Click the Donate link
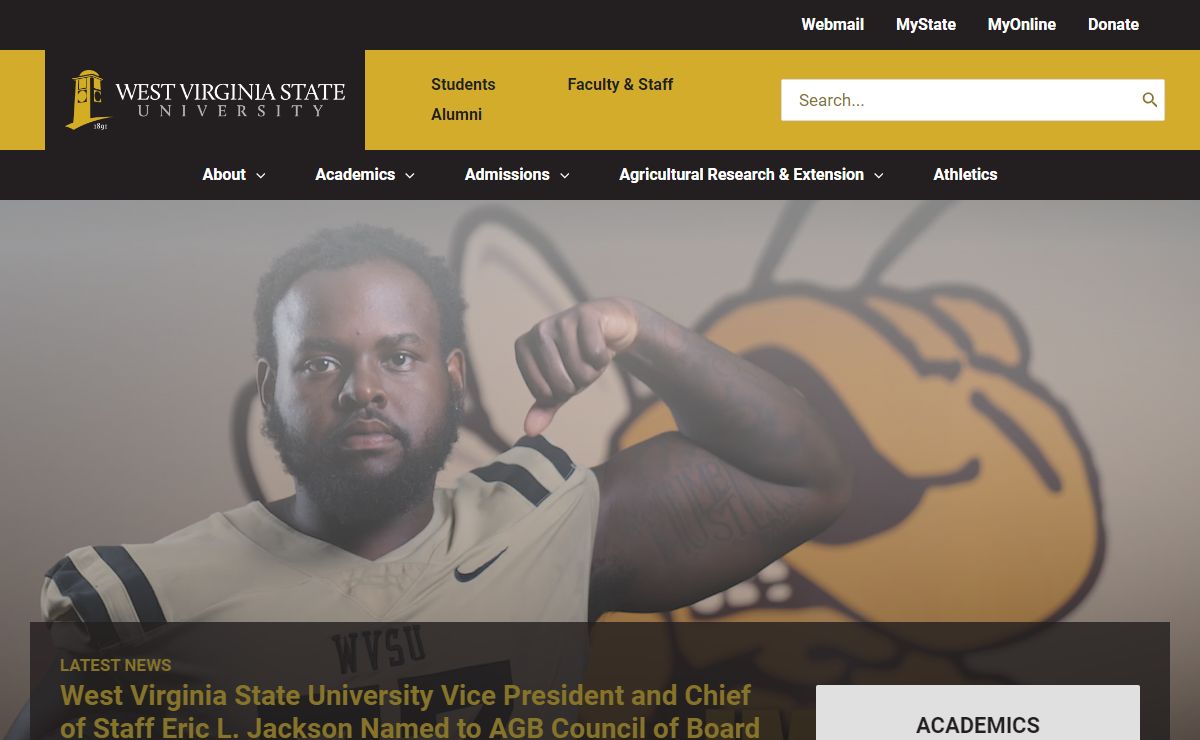The image size is (1200, 740). [x=1113, y=24]
